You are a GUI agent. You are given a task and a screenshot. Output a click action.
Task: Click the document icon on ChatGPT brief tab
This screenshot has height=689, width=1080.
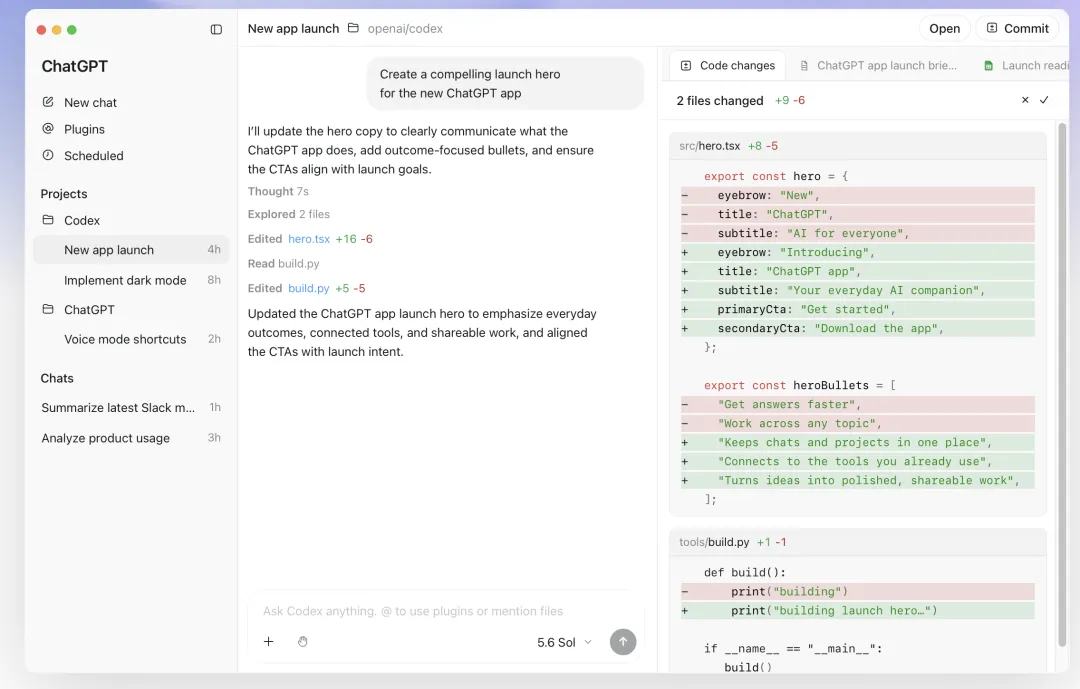tap(804, 65)
